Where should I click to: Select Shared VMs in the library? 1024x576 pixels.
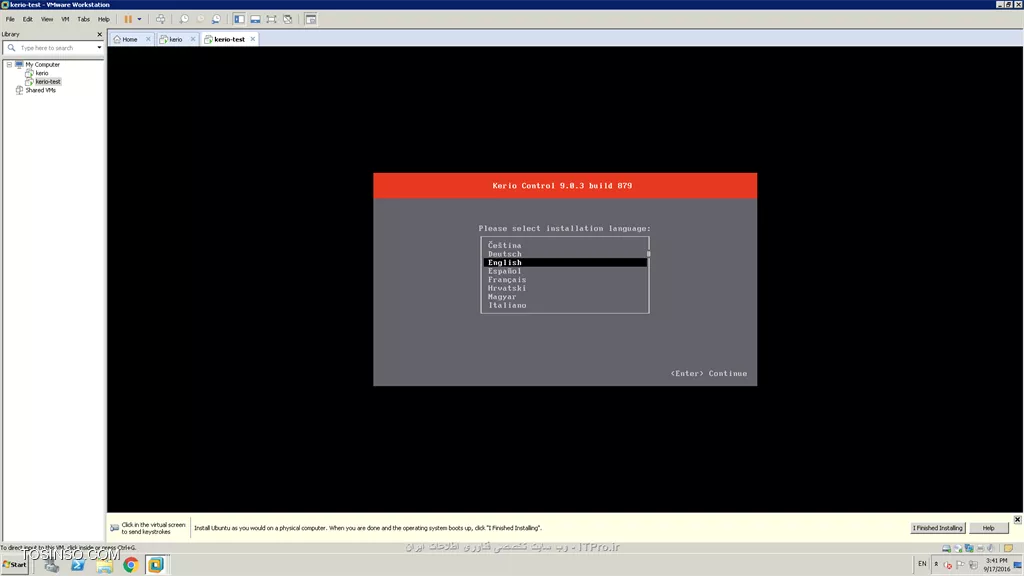pyautogui.click(x=40, y=90)
